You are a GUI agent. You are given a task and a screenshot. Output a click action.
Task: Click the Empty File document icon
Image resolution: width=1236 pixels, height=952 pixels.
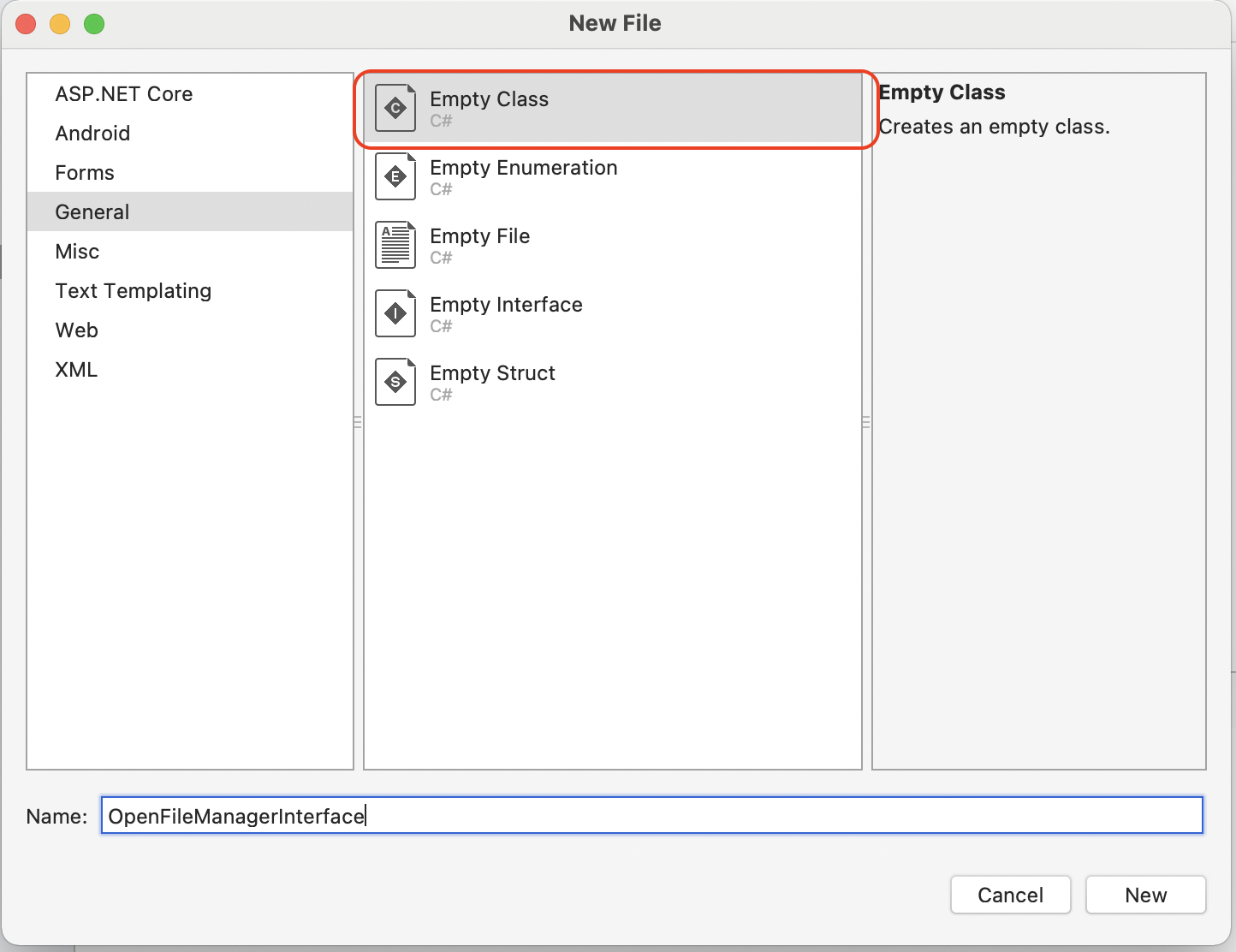[x=395, y=245]
